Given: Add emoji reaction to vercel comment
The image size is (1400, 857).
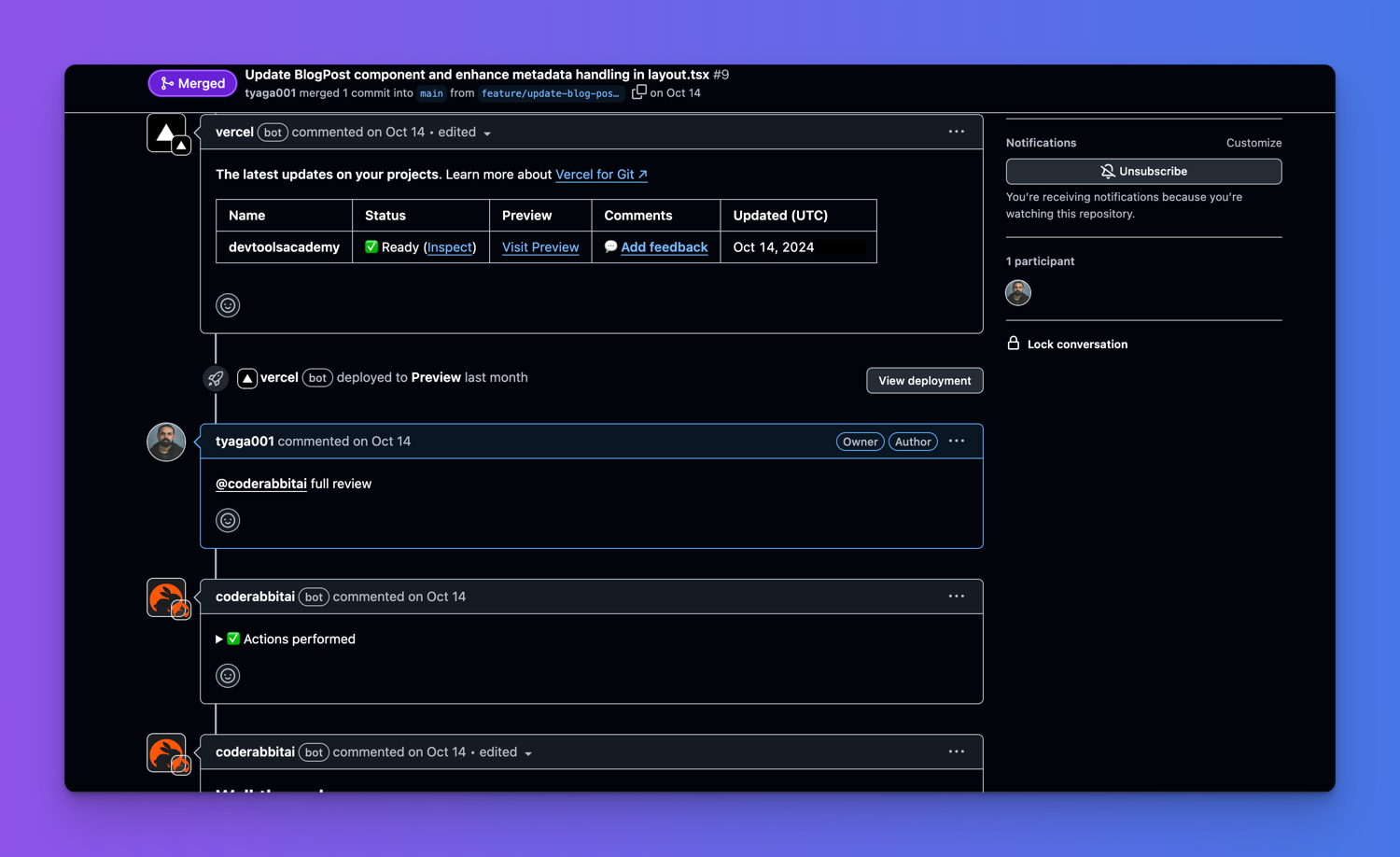Looking at the screenshot, I should pos(228,305).
